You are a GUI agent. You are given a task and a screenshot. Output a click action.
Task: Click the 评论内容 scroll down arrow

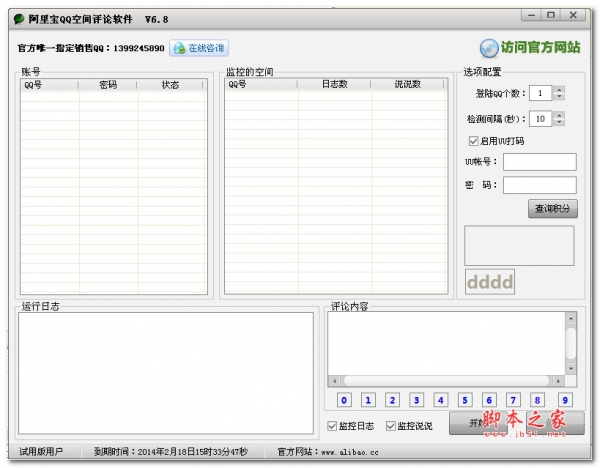coord(571,369)
